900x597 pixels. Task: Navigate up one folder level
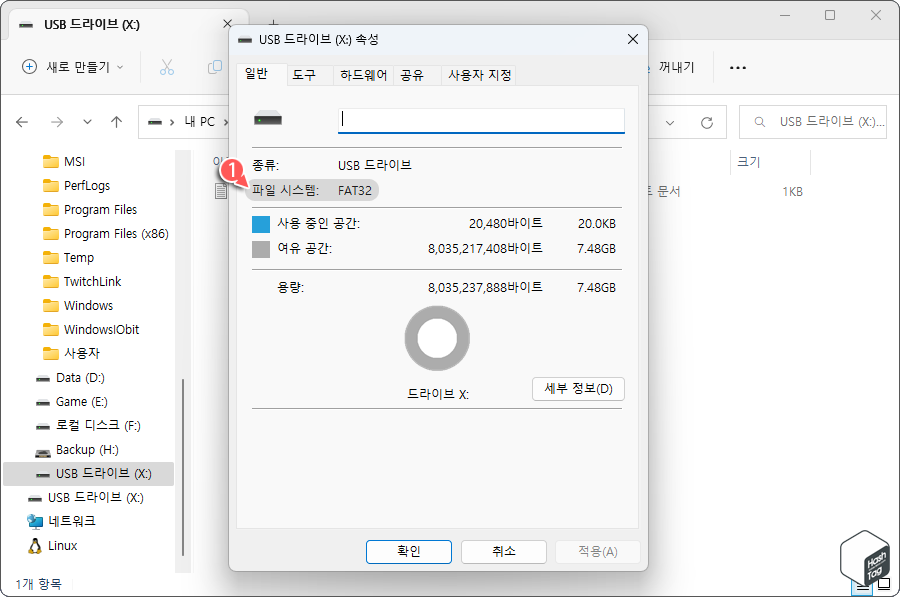click(x=115, y=121)
